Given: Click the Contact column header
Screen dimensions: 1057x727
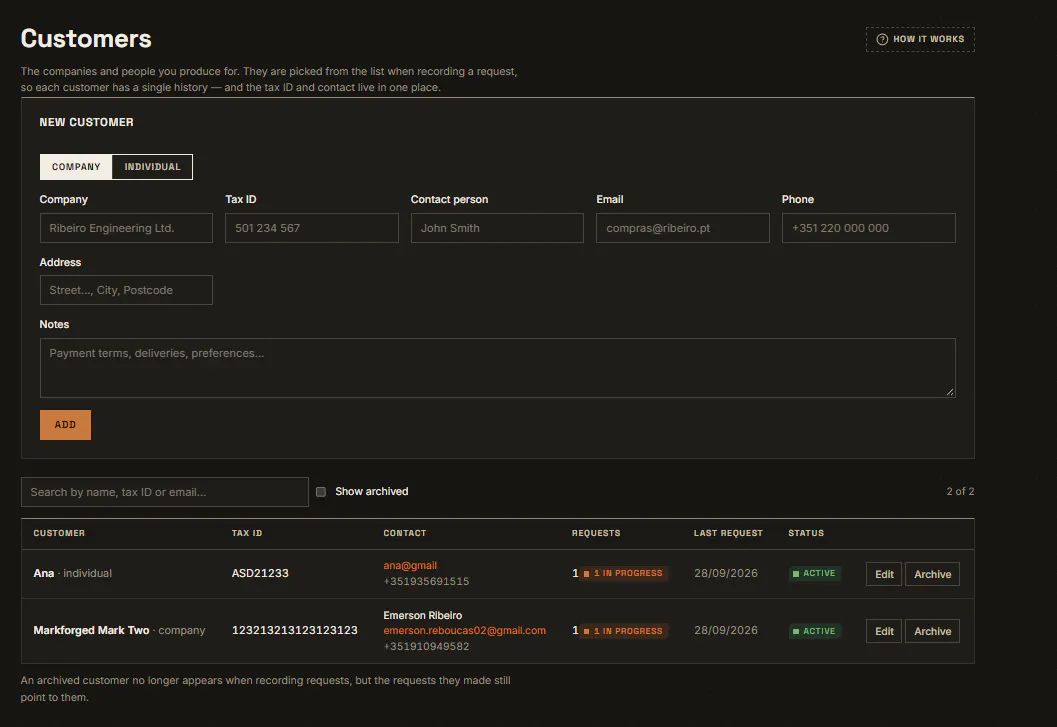Looking at the screenshot, I should [404, 533].
